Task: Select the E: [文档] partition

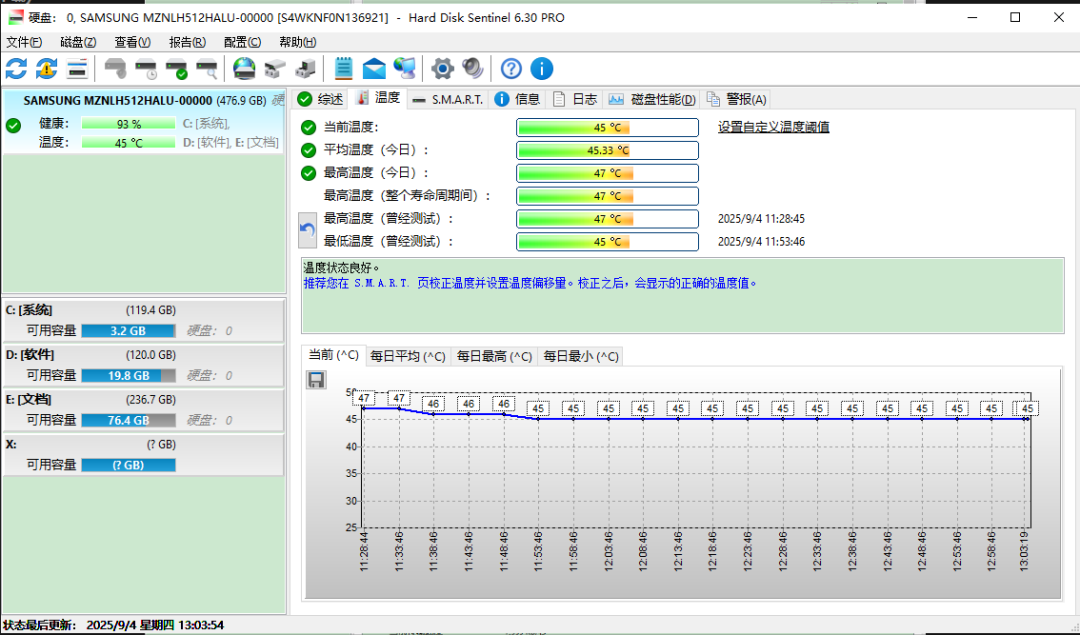Action: [x=143, y=410]
